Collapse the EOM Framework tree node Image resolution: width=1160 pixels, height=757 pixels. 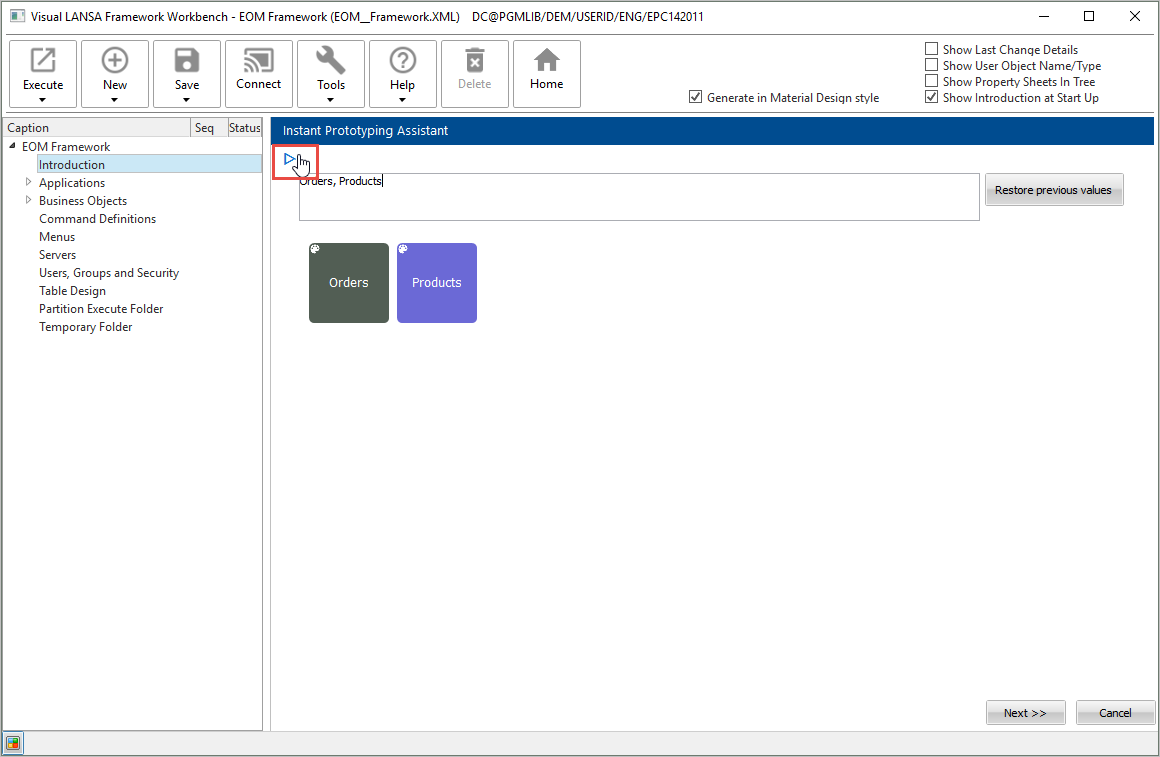pyautogui.click(x=12, y=147)
